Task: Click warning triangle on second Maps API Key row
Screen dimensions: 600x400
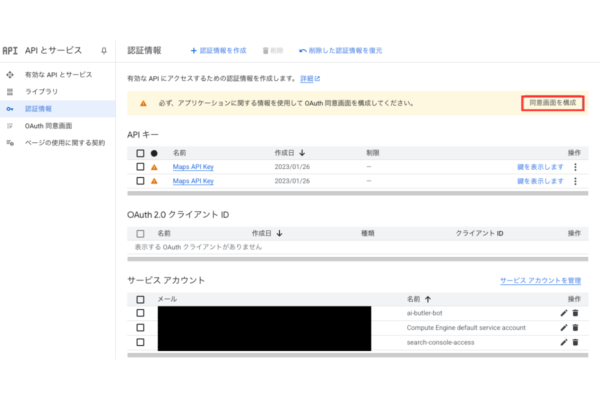Action: point(154,181)
